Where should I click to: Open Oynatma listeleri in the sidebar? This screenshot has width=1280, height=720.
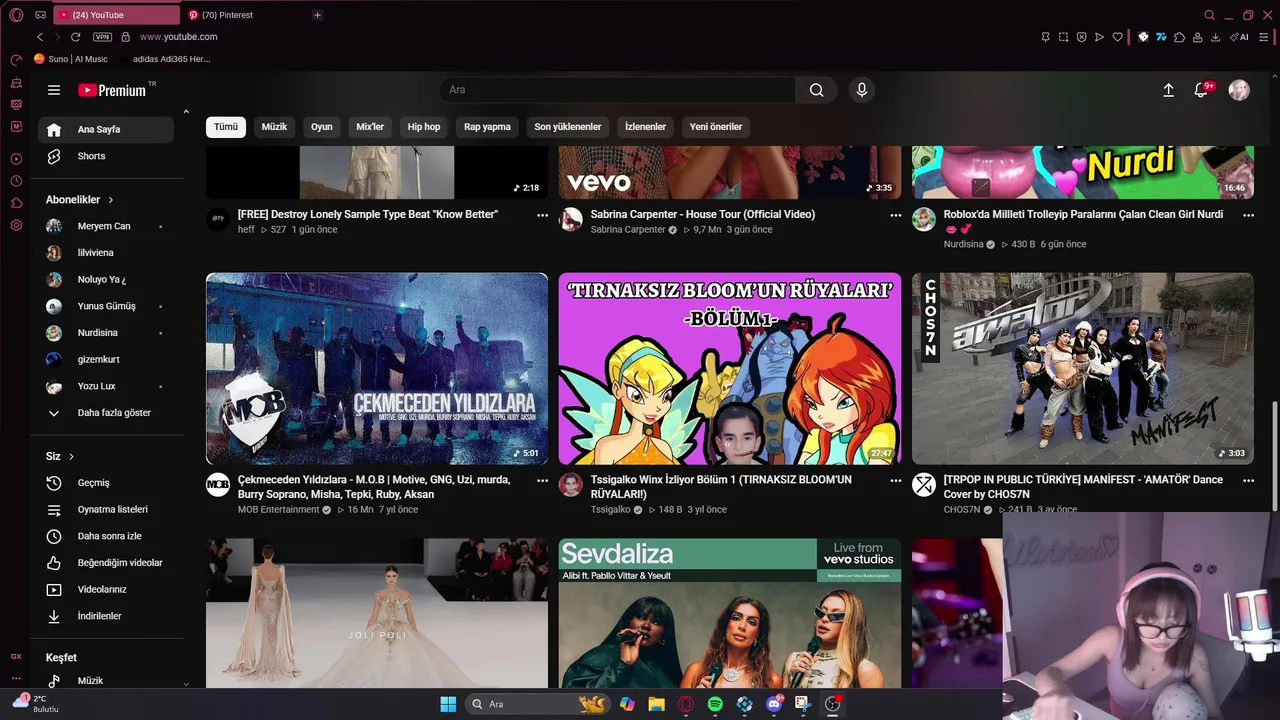(106, 510)
